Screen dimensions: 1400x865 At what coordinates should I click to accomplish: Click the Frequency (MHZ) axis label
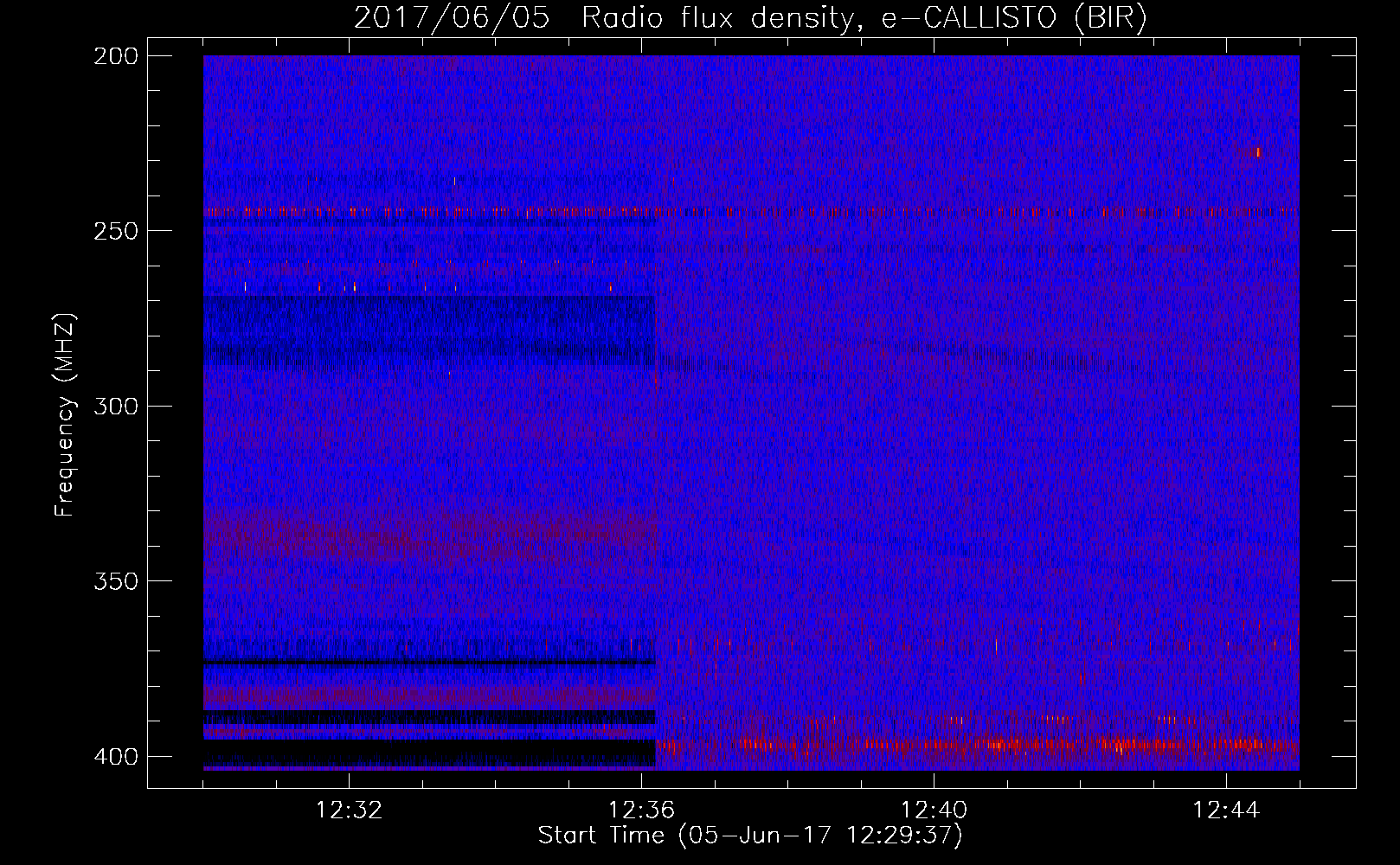[65, 414]
